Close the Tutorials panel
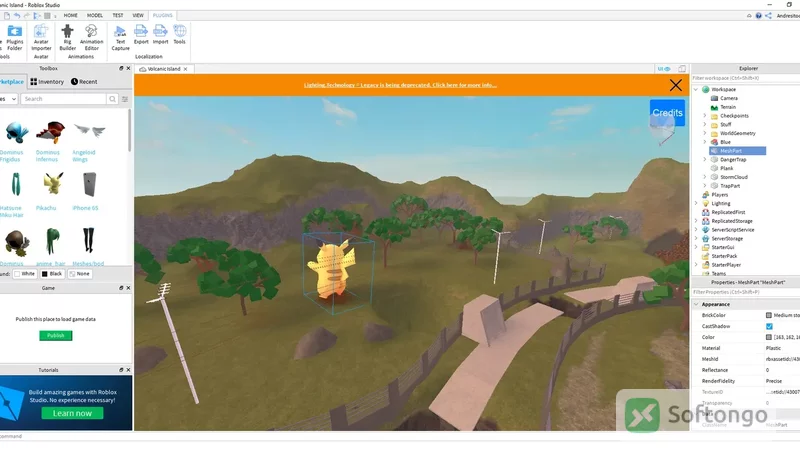Screen dimensions: 800x456 click(x=128, y=370)
